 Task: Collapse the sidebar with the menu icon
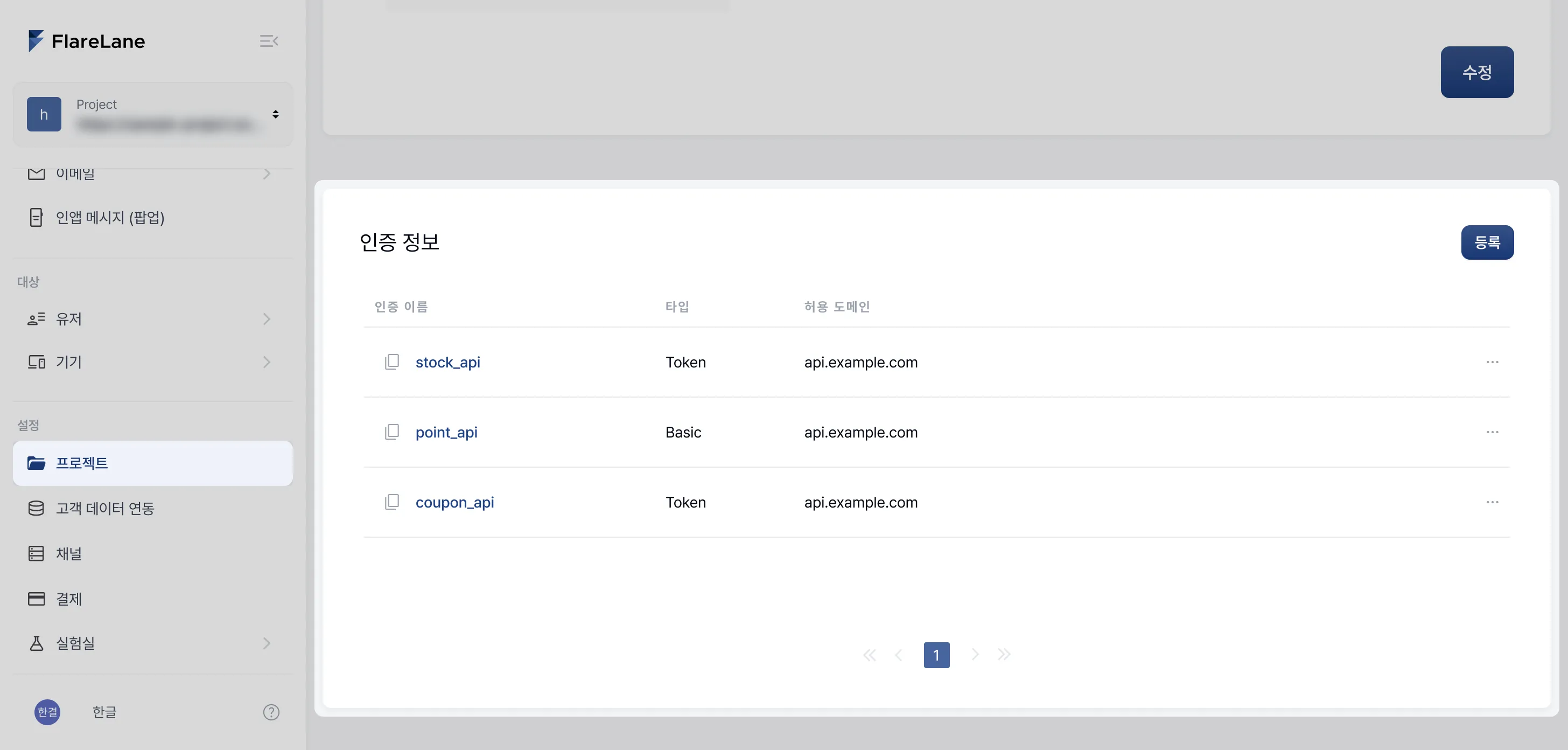click(x=269, y=41)
